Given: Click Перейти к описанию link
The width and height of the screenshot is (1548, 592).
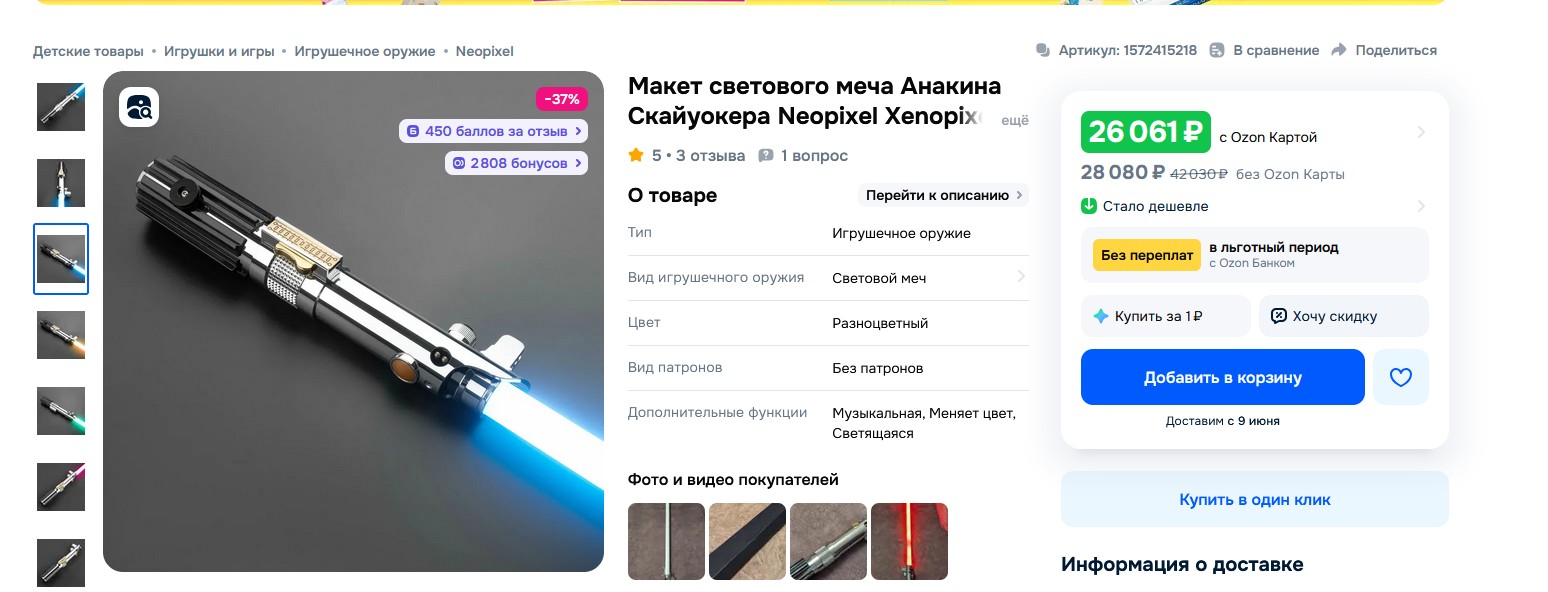Looking at the screenshot, I should 943,195.
